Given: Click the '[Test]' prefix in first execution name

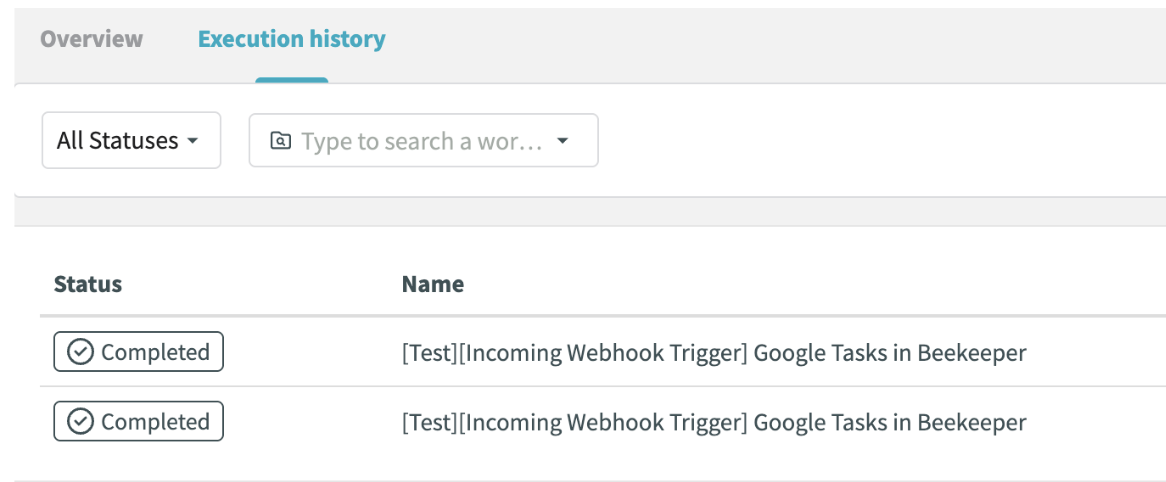Looking at the screenshot, I should click(429, 352).
